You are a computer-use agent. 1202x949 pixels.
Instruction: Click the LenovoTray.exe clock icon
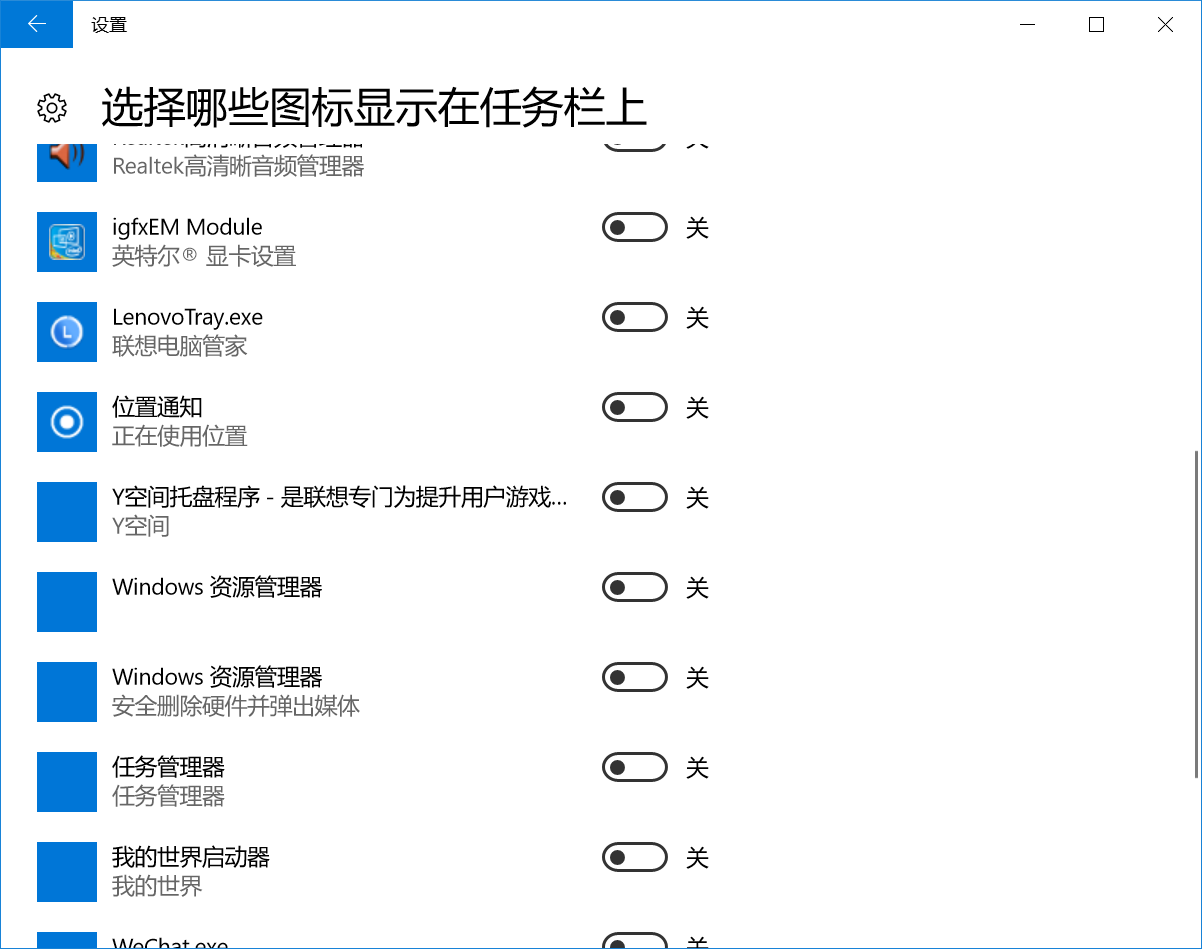[x=67, y=332]
